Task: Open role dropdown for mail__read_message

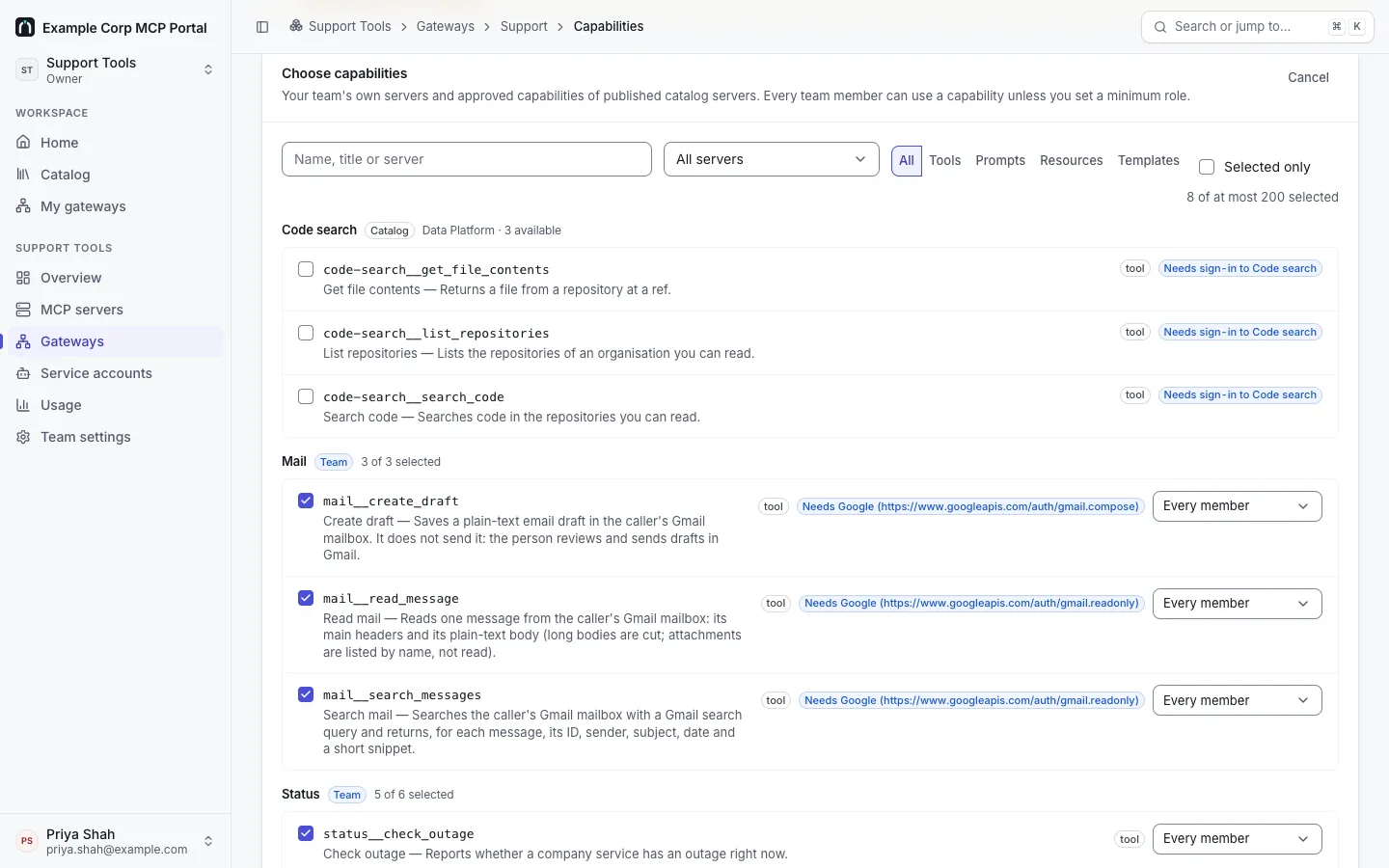Action: 1237,604
